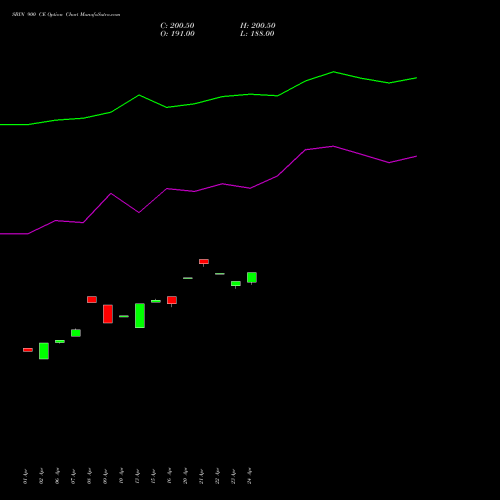500x500 pixels.
Task: Select the tall green candle for 13 Apr
Action: [140, 315]
